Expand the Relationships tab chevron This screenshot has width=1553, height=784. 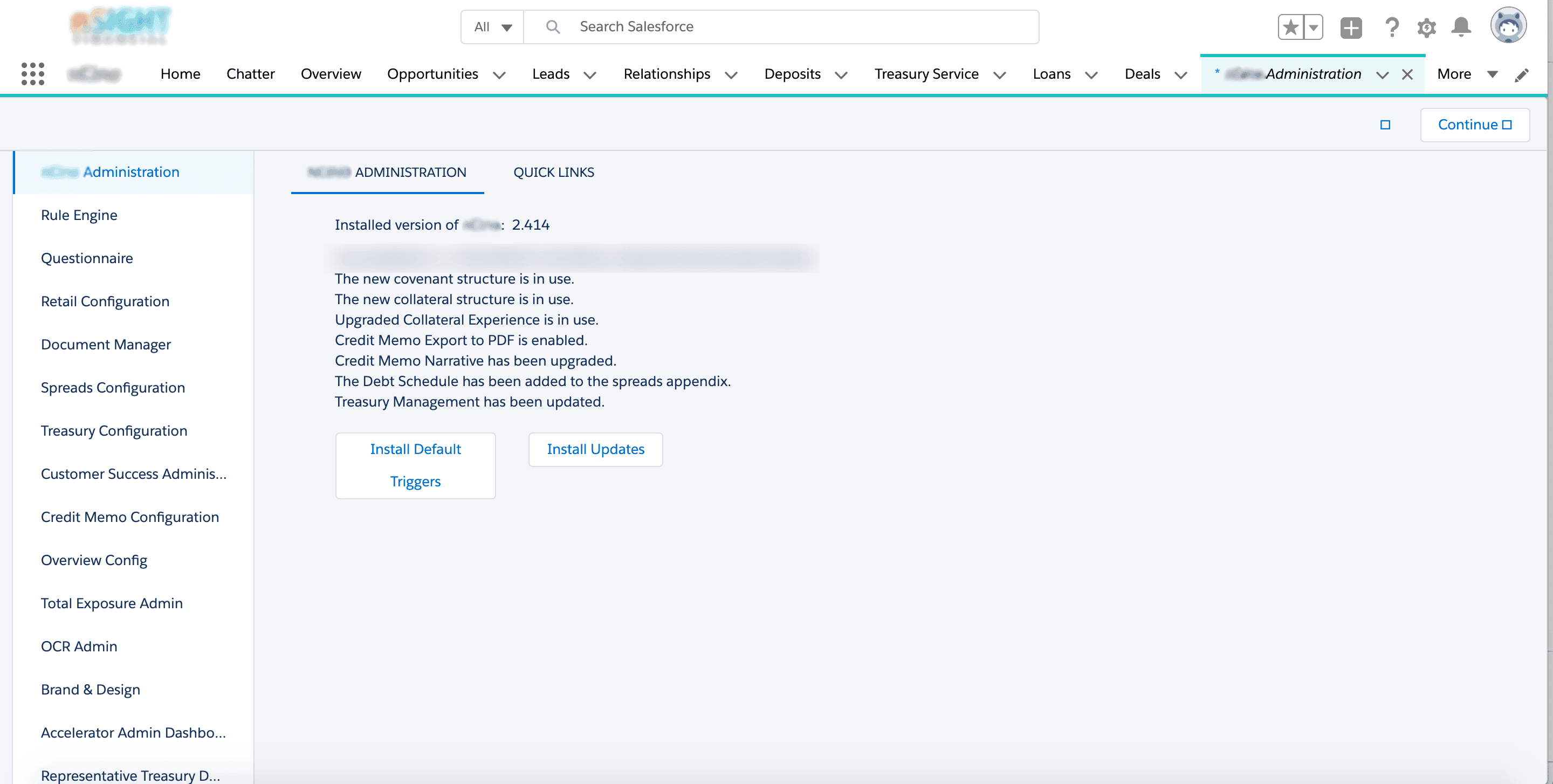tap(731, 75)
